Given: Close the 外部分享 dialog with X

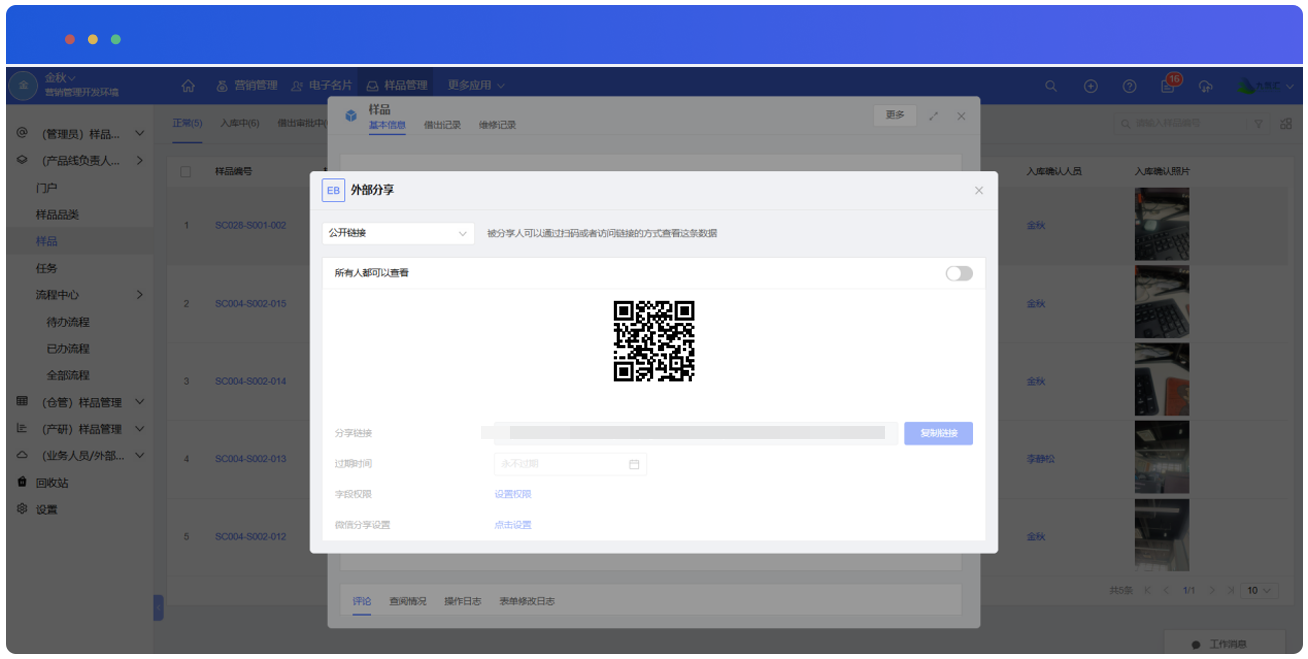Looking at the screenshot, I should pyautogui.click(x=978, y=190).
